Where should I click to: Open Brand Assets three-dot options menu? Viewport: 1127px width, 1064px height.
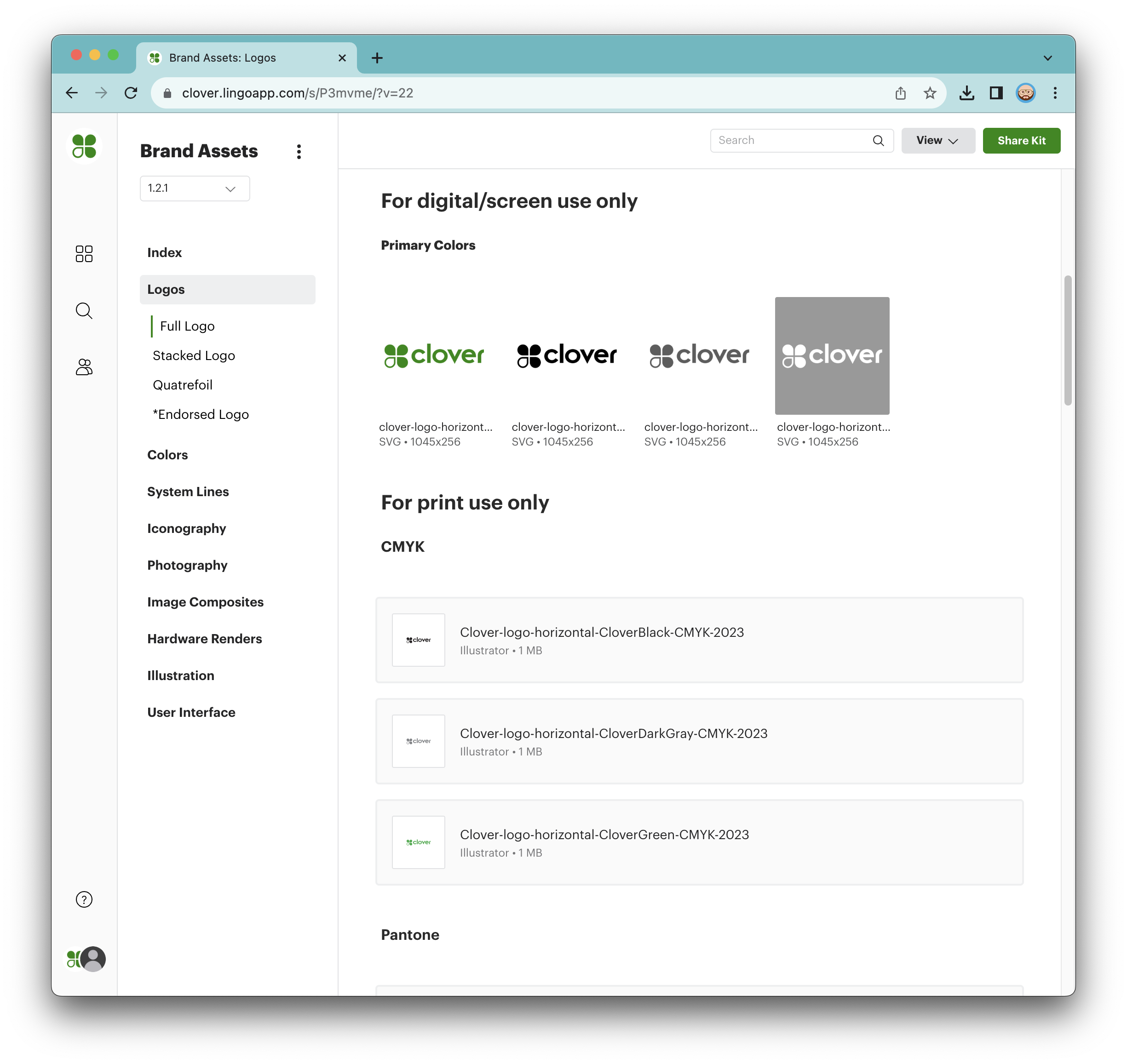click(x=299, y=151)
